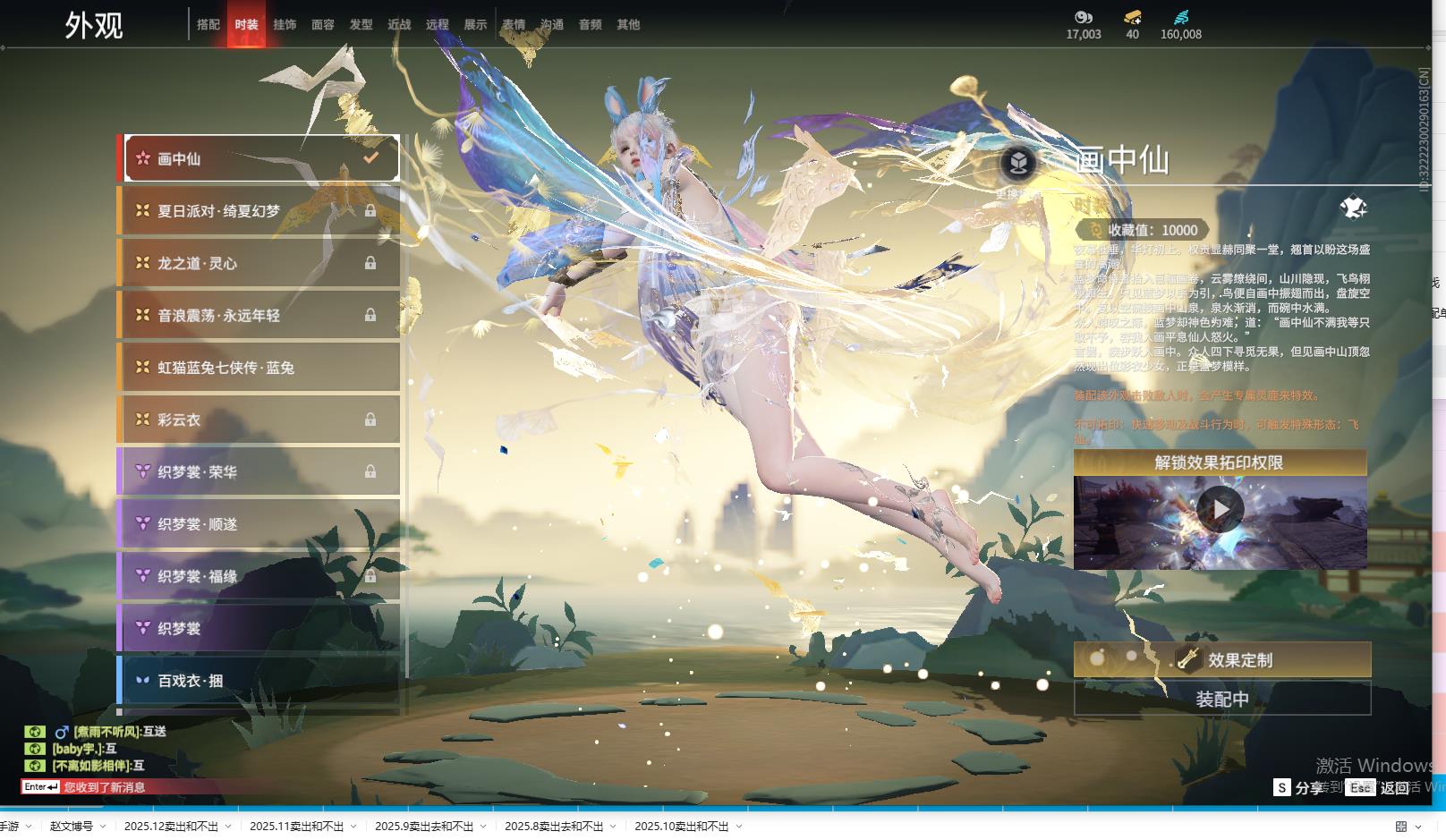Click the lock icon on 织梦裳·福缘
The width and height of the screenshot is (1446, 840).
pos(370,576)
